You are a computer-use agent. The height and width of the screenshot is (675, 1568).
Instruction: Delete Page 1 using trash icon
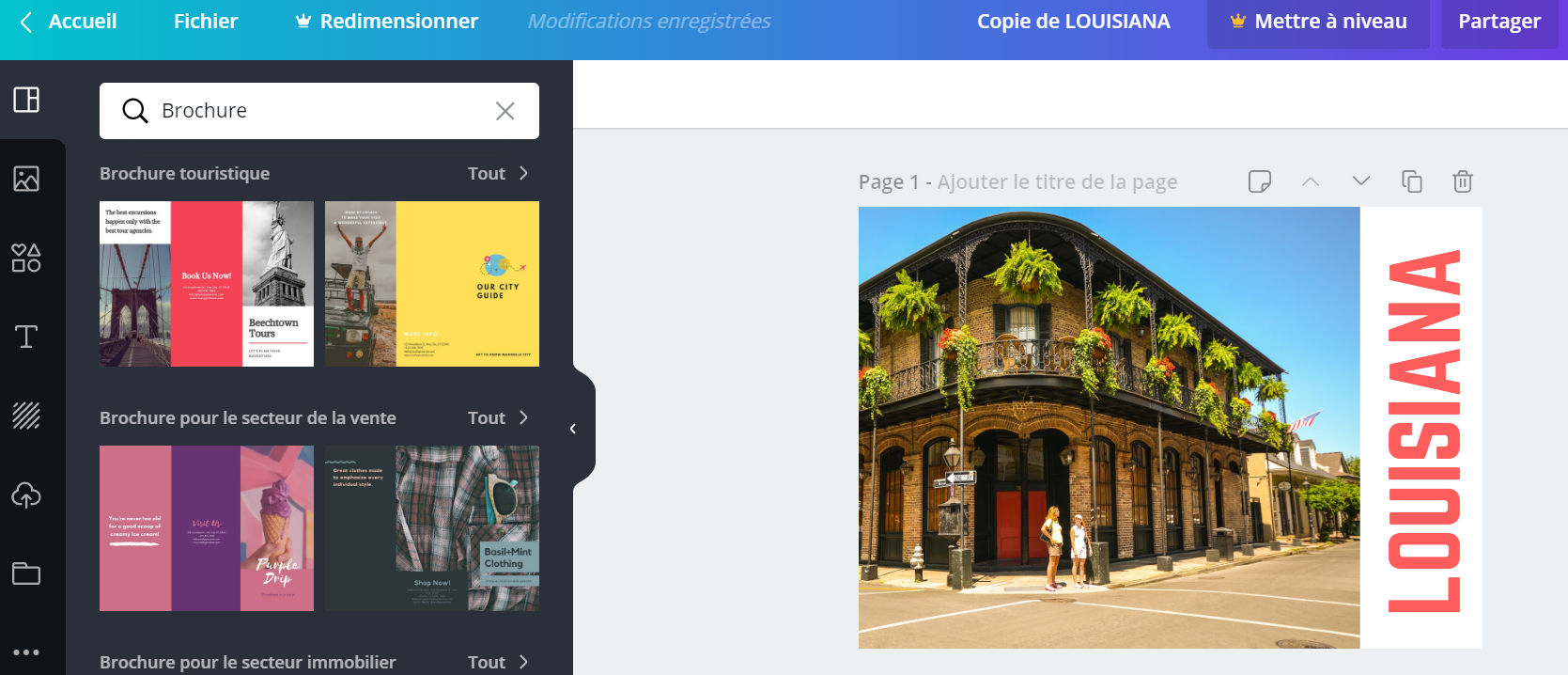[1462, 181]
